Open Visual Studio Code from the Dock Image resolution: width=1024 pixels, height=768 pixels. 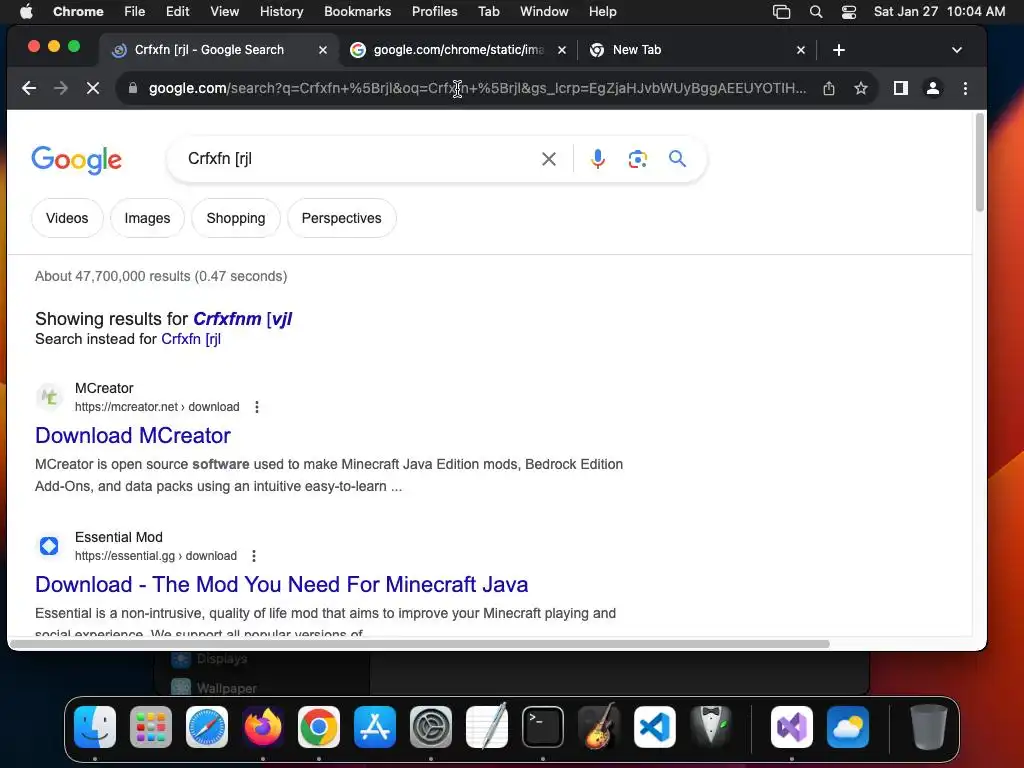pos(655,727)
